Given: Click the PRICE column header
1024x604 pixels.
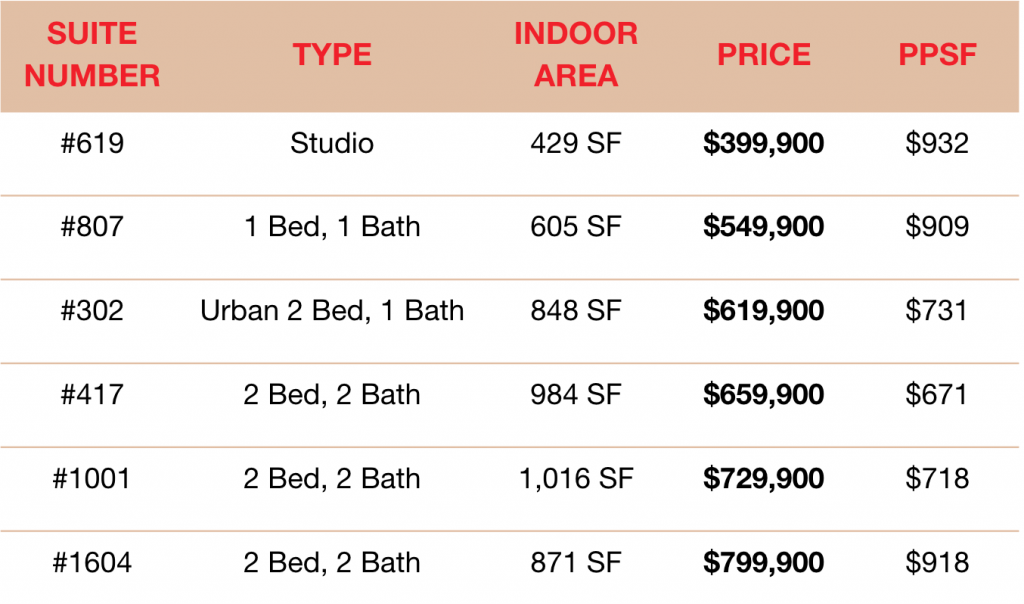Looking at the screenshot, I should pos(764,56).
